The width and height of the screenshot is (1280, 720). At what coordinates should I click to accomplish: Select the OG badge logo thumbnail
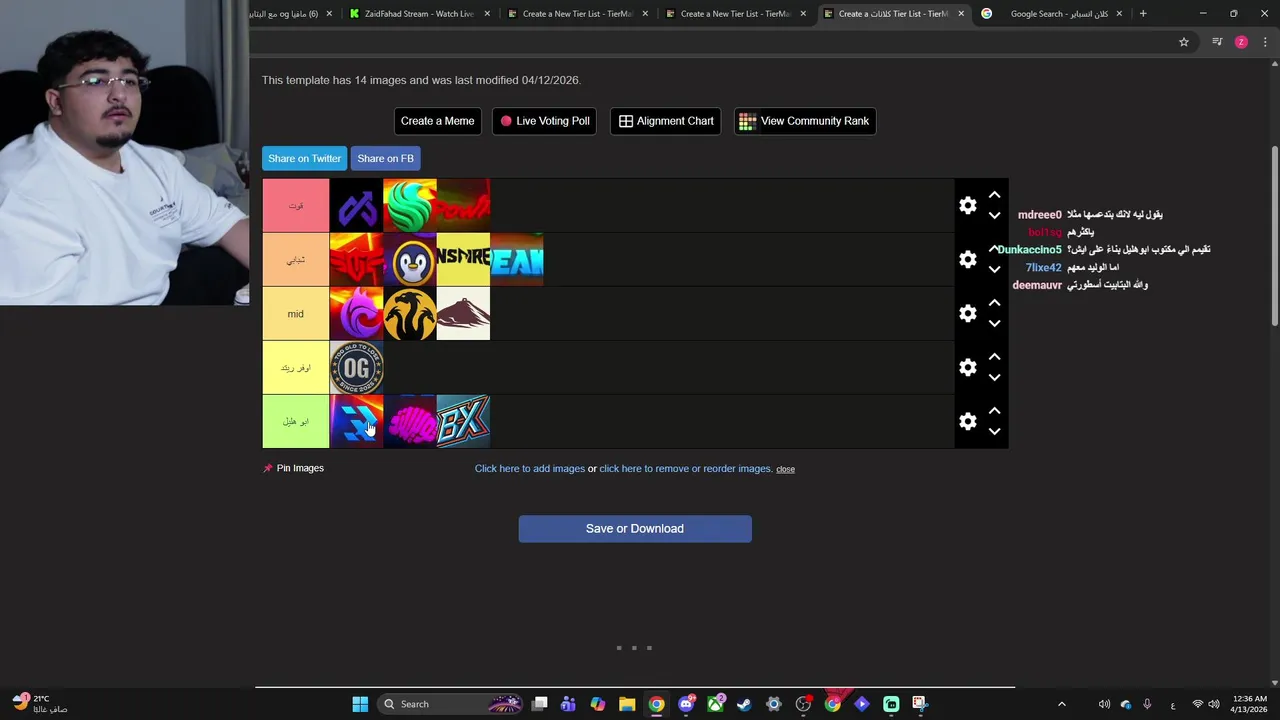pyautogui.click(x=356, y=367)
